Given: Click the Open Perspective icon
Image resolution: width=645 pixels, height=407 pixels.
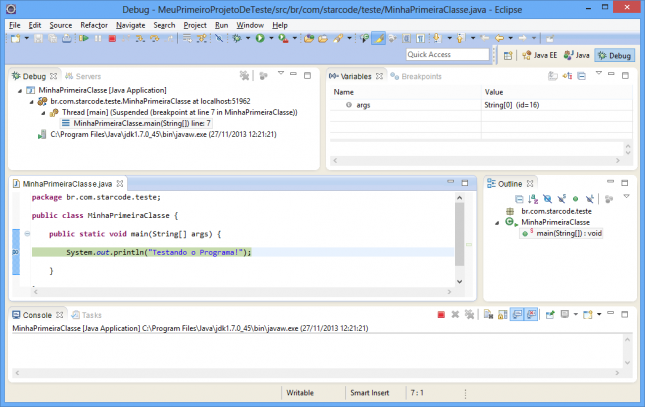Looking at the screenshot, I should [x=508, y=55].
